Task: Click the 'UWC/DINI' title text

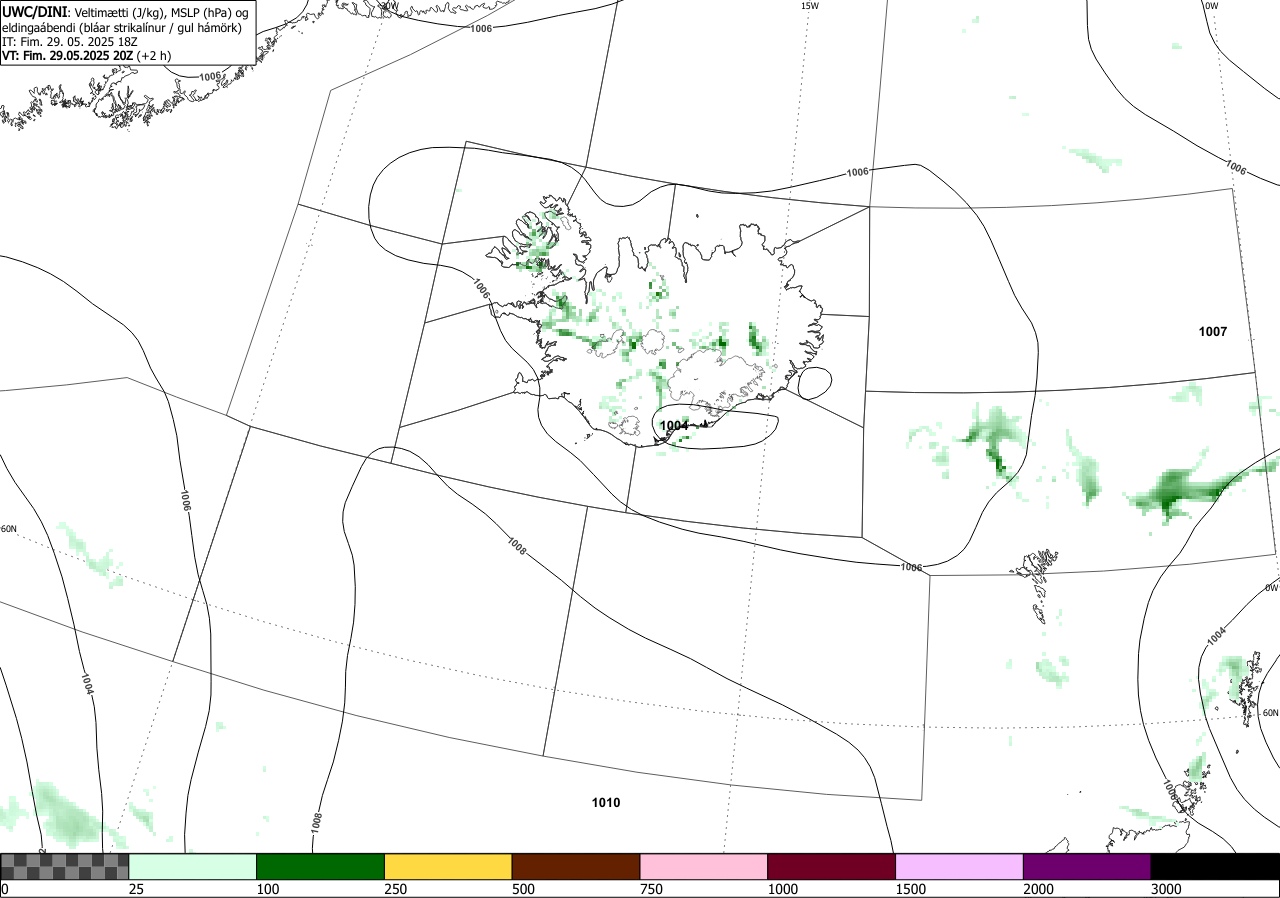Action: tap(35, 12)
